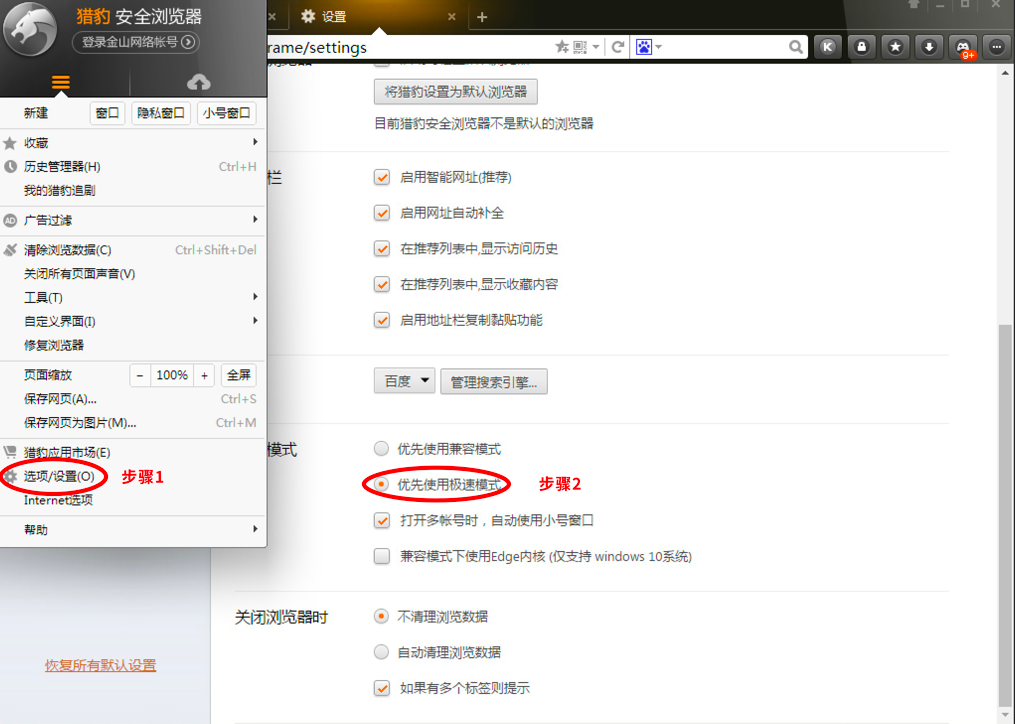Click 登录金山网络帐号 login button
Image resolution: width=1015 pixels, height=724 pixels.
136,42
